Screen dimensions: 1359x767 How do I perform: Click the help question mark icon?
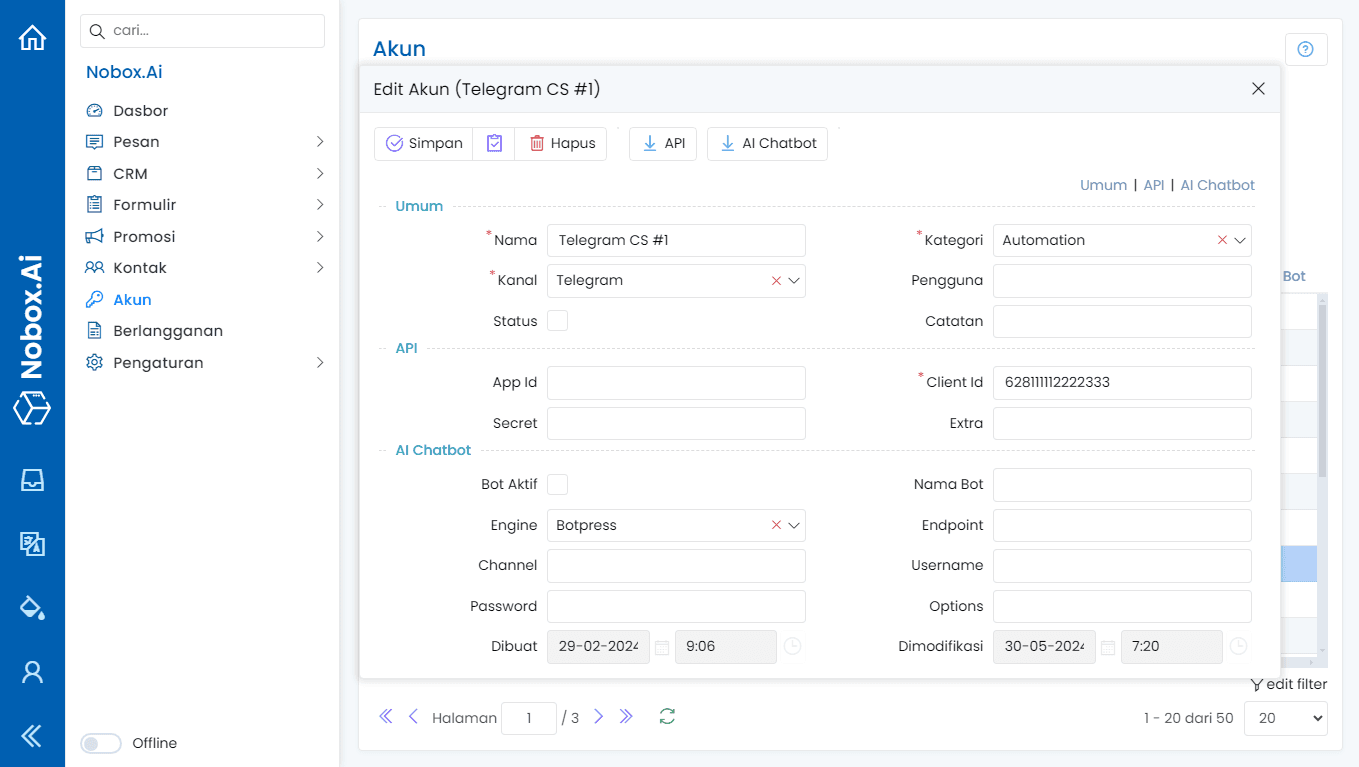tap(1305, 49)
